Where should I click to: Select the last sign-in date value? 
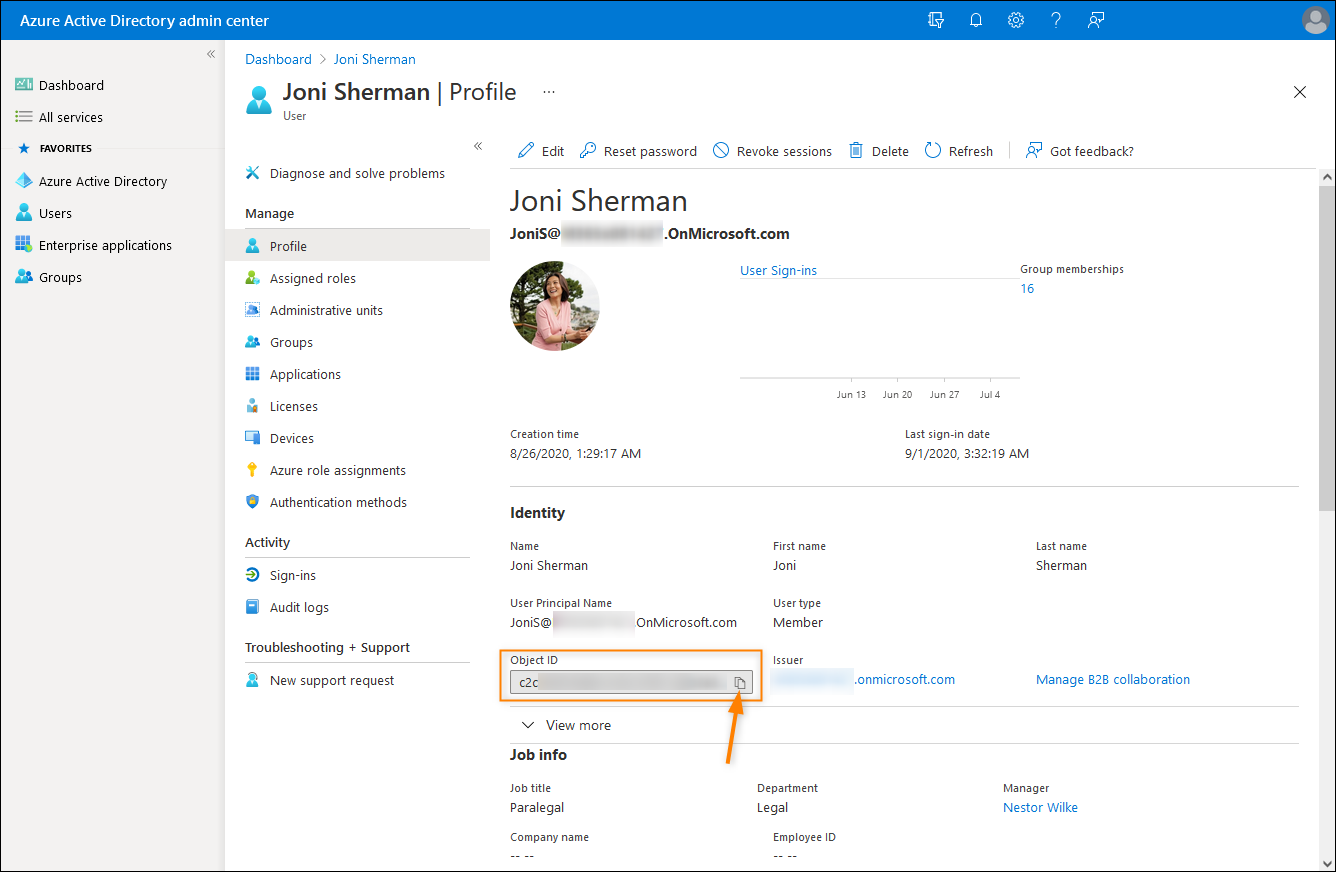click(x=967, y=453)
